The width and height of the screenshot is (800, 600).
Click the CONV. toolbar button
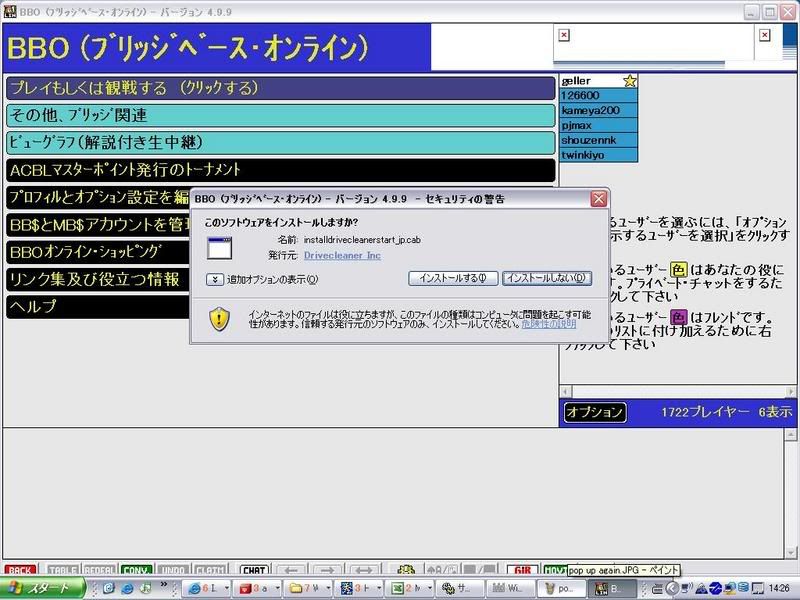[x=136, y=570]
